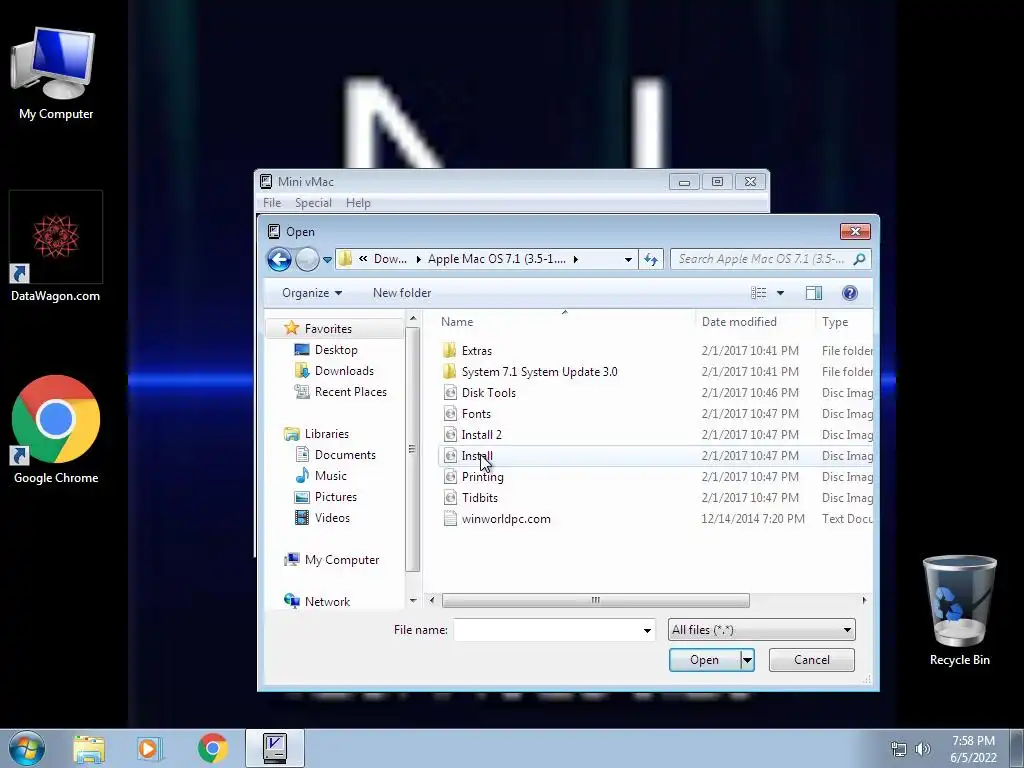The width and height of the screenshot is (1024, 768).
Task: Change your view icon in toolbar
Action: 758,293
